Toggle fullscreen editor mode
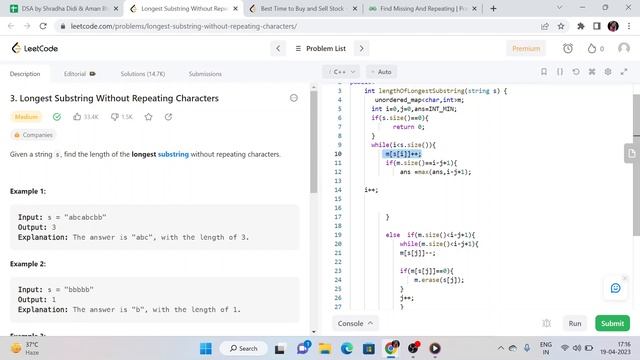 pyautogui.click(x=624, y=72)
